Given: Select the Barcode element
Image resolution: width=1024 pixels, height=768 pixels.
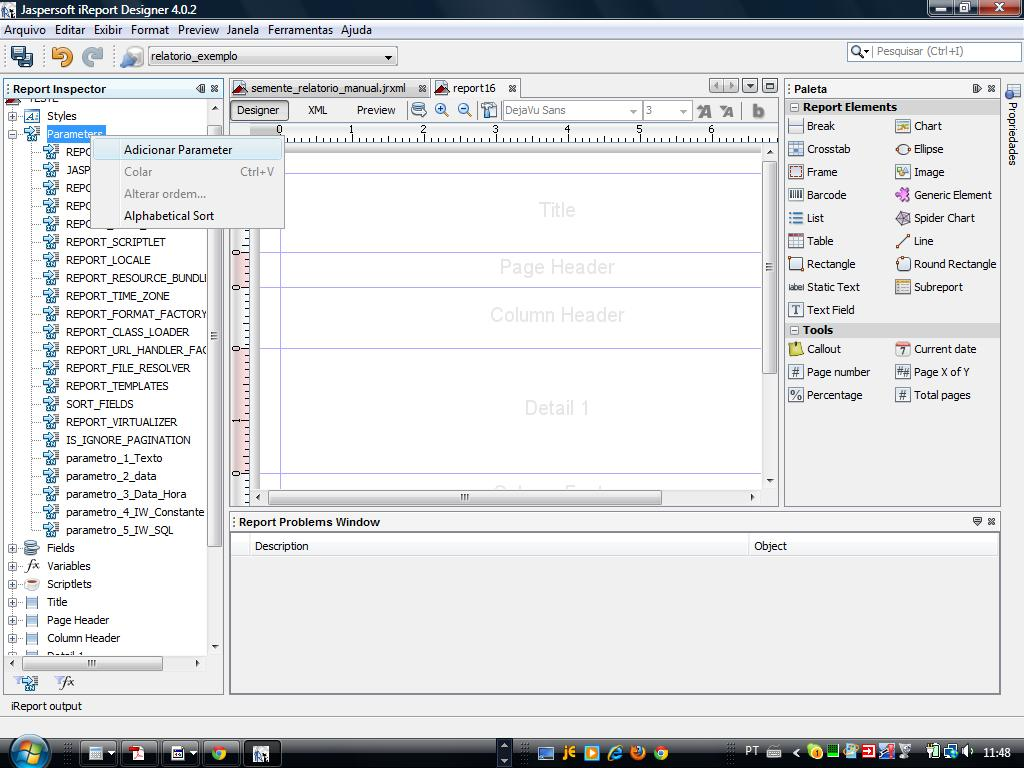Looking at the screenshot, I should click(x=817, y=195).
